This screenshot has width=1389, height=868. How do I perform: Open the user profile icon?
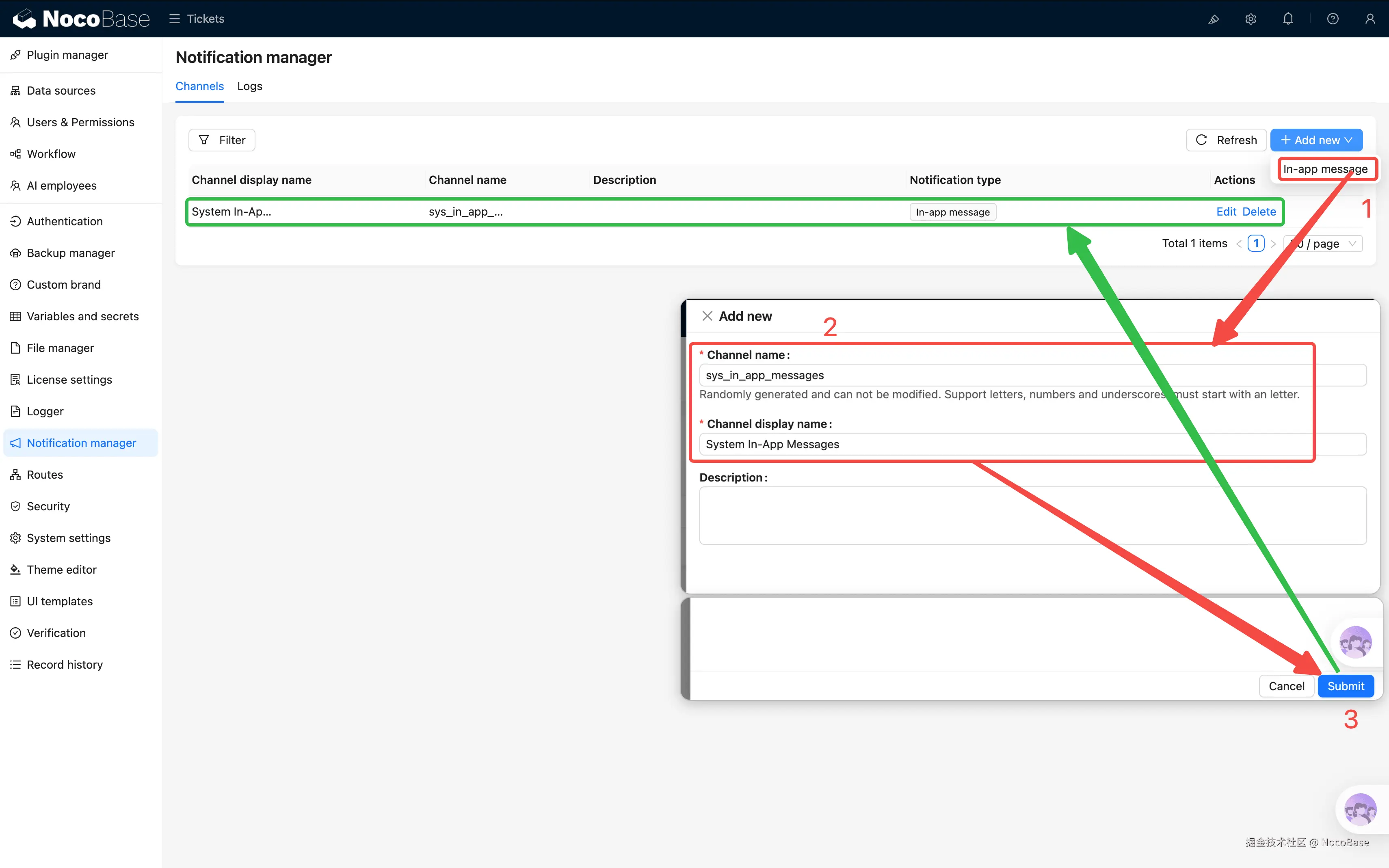[x=1370, y=19]
